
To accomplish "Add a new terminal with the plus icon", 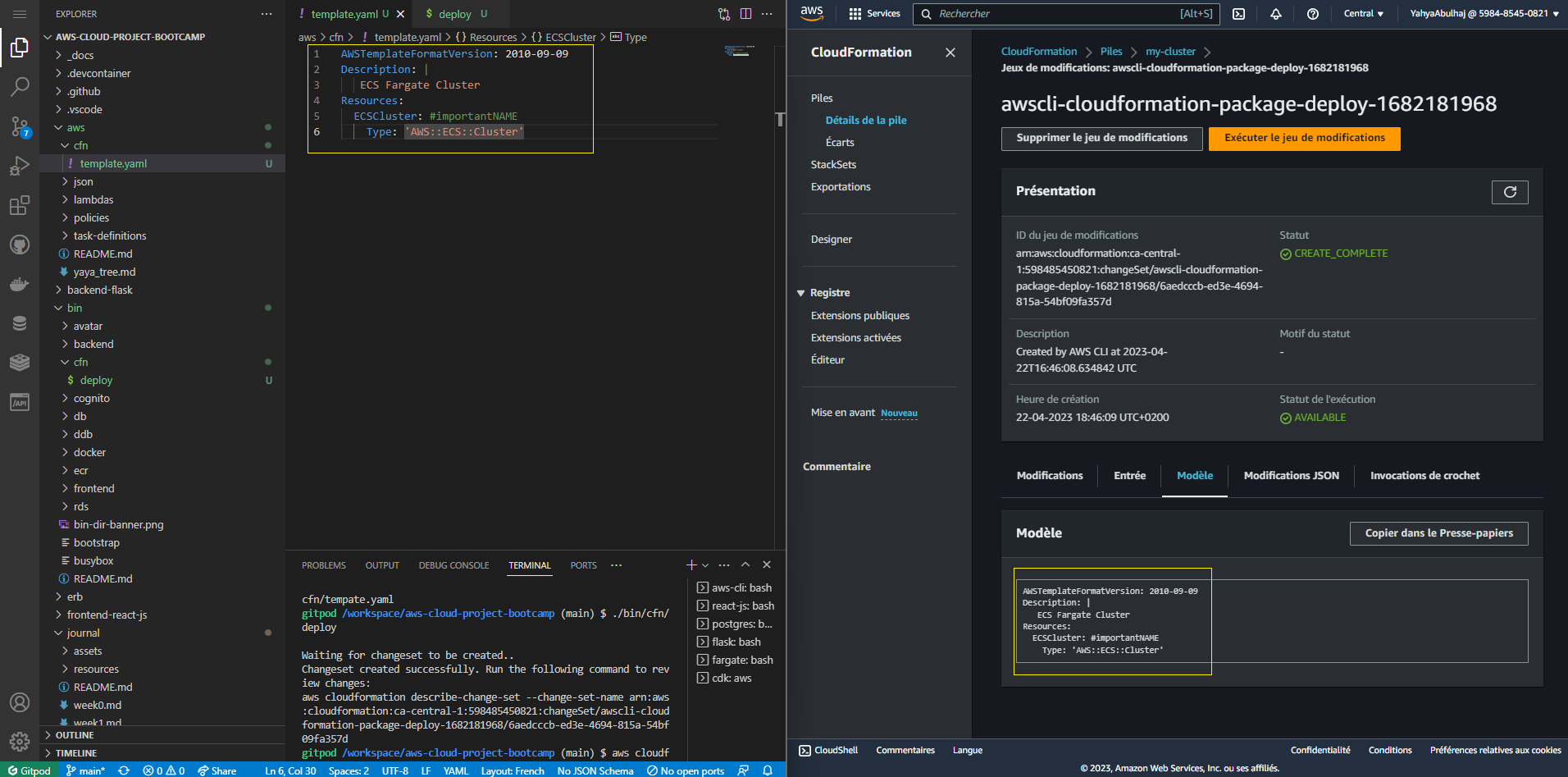I will (691, 564).
